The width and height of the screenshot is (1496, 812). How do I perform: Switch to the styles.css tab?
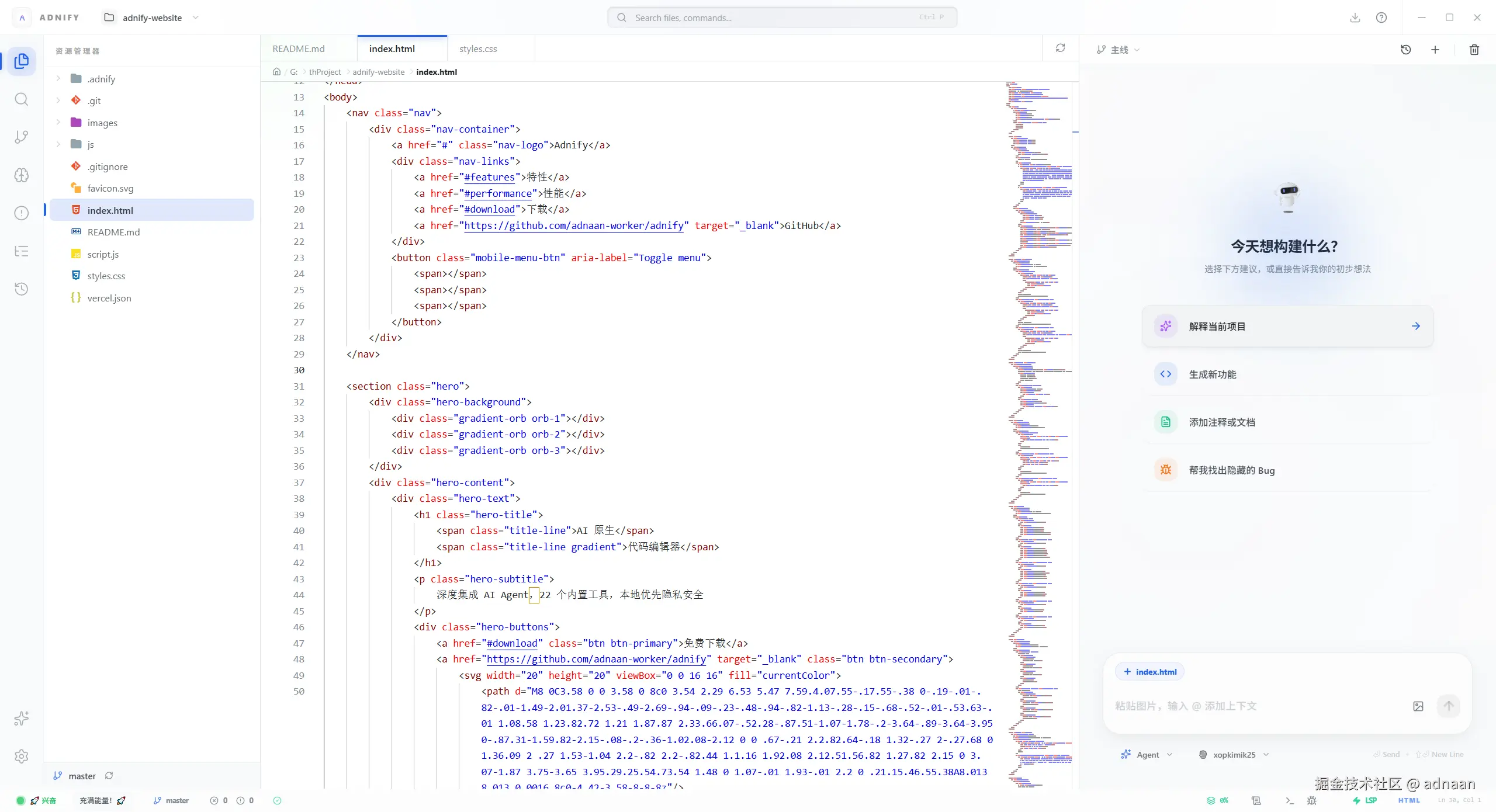pos(478,48)
